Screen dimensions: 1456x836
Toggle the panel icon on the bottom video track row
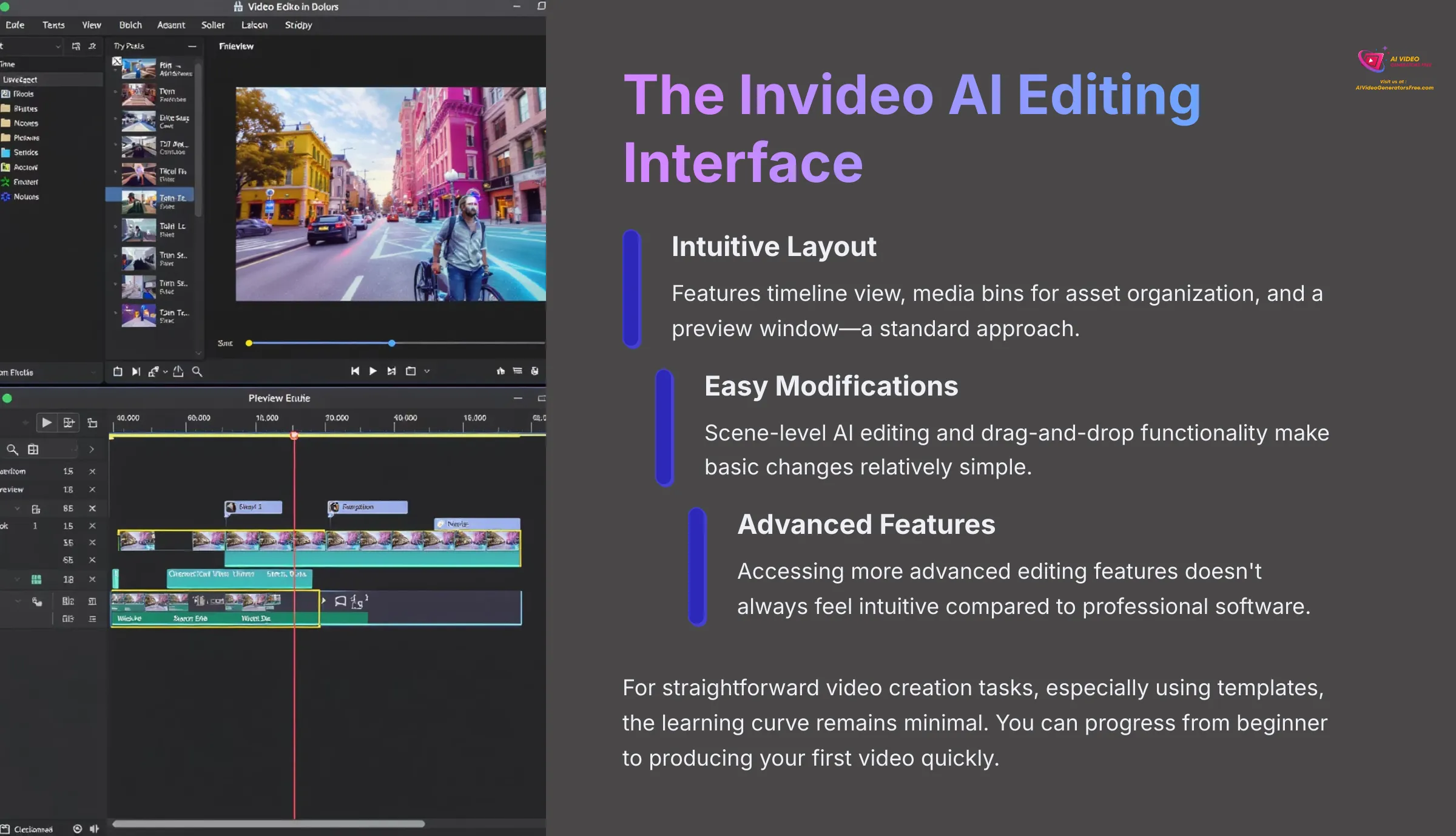coord(92,601)
